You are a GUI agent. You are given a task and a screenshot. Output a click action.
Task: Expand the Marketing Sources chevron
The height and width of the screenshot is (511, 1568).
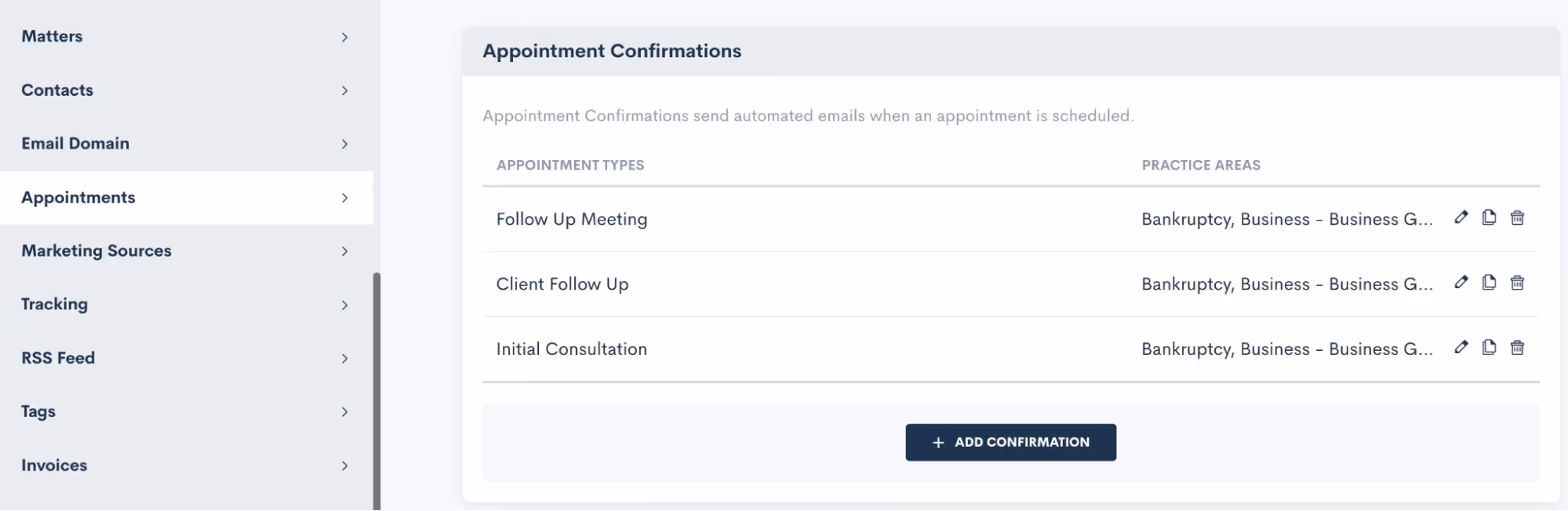[x=344, y=251]
